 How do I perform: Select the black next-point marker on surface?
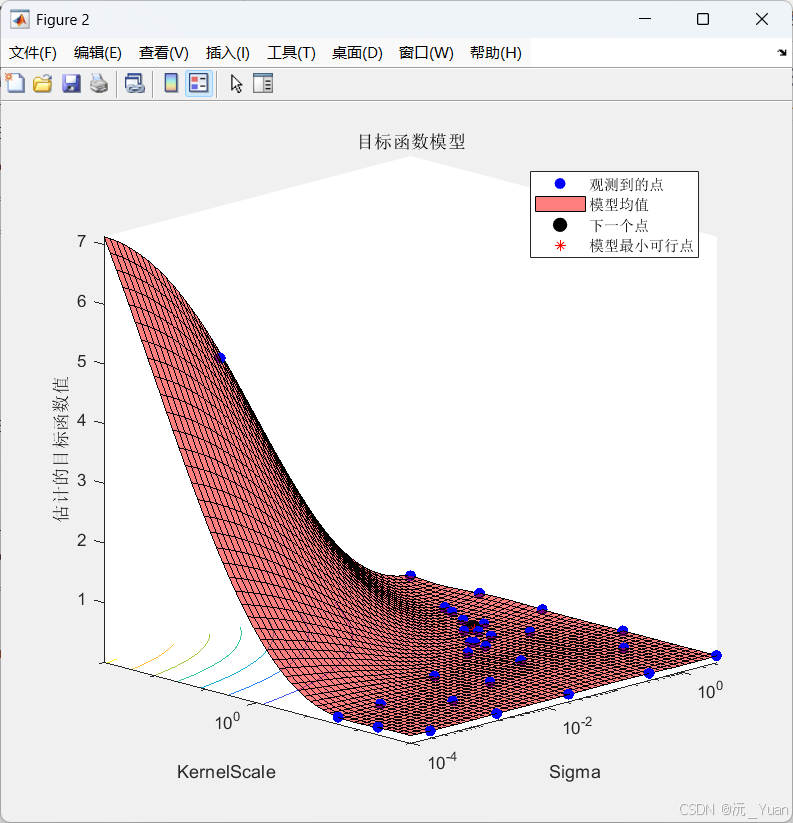[473, 627]
